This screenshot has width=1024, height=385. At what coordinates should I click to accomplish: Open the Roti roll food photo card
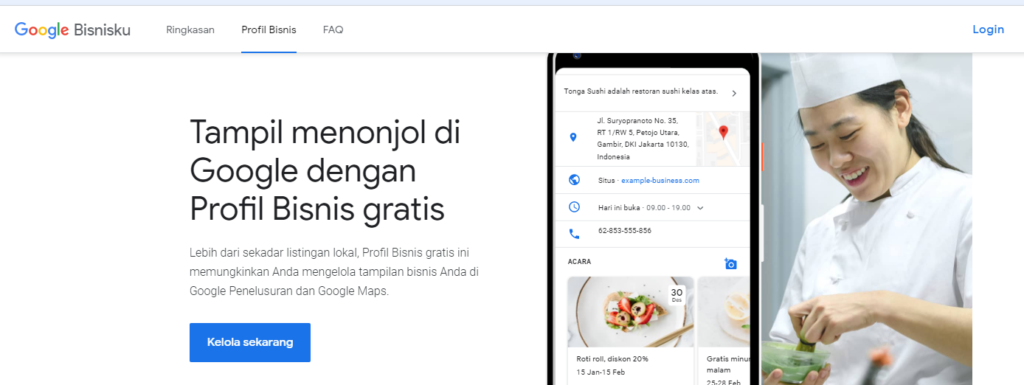tap(630, 312)
